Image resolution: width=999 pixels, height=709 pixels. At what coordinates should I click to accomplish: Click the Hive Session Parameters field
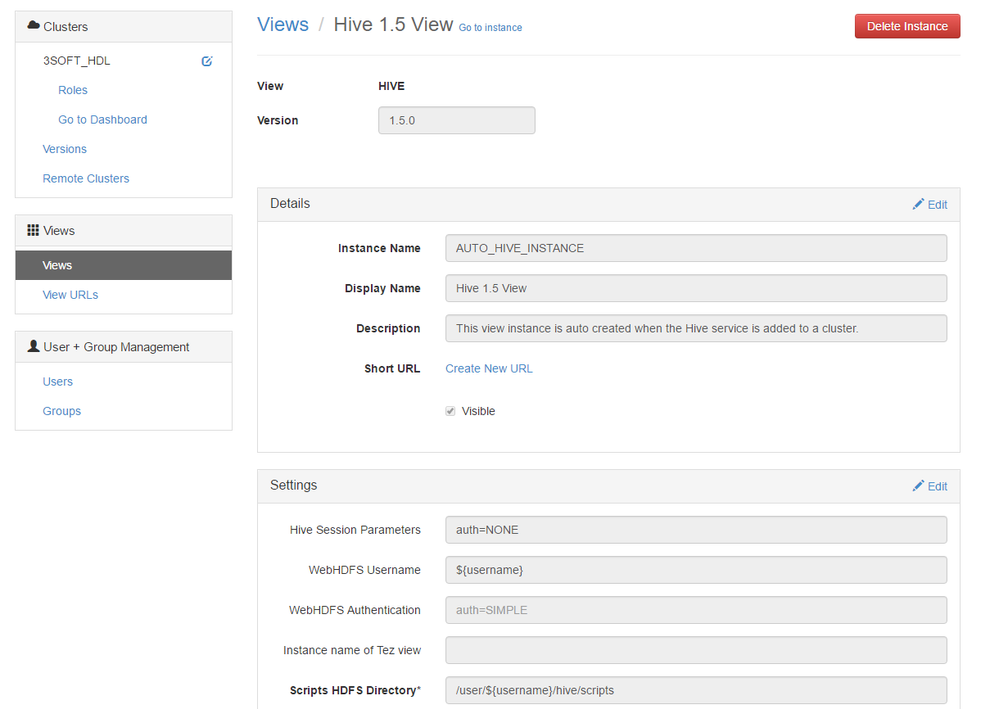696,529
